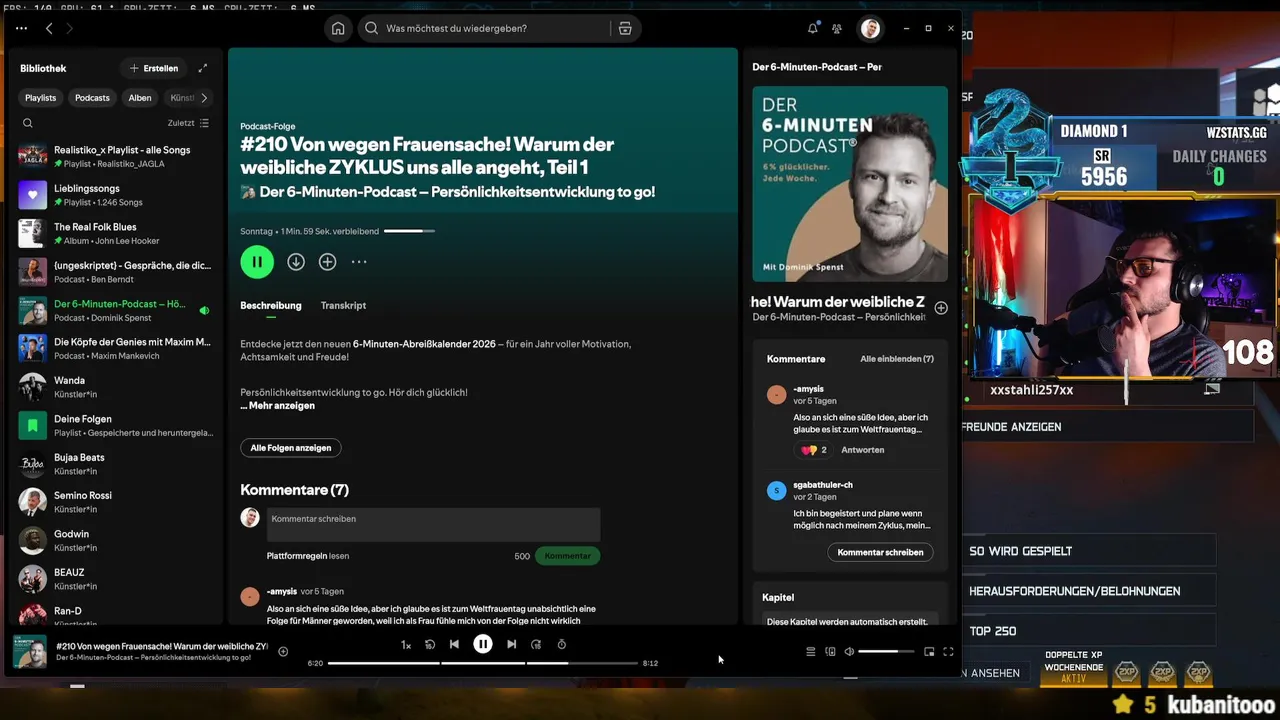This screenshot has width=1280, height=720.
Task: Open Die Köpfe der Genies podcast
Action: click(x=115, y=349)
